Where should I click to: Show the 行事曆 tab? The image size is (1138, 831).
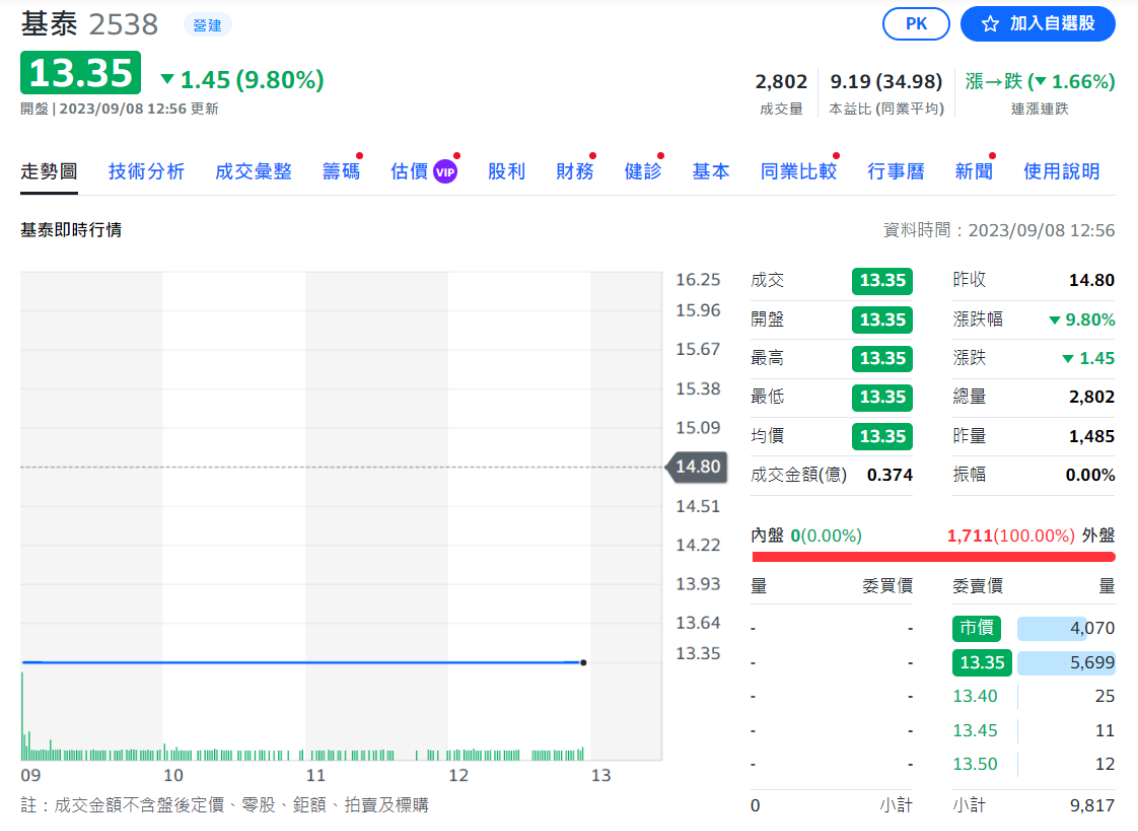click(x=895, y=172)
